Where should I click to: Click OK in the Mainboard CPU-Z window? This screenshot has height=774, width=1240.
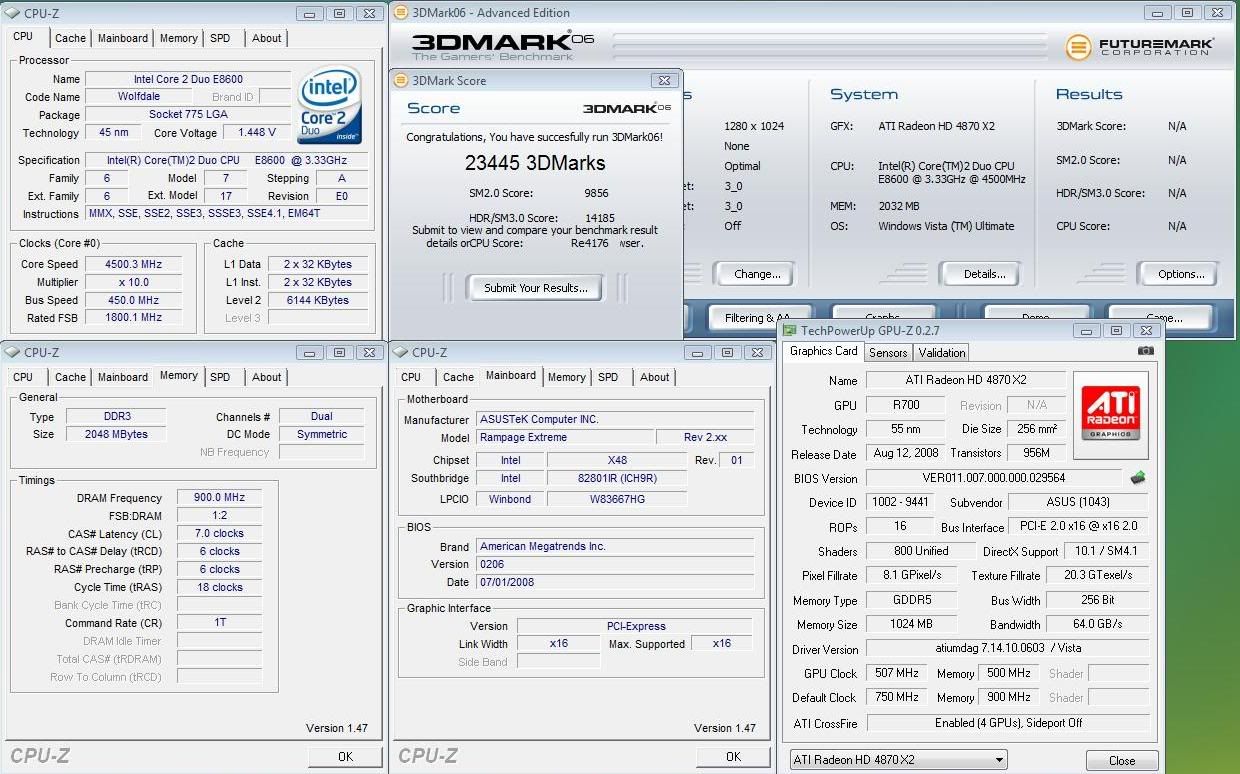(x=733, y=757)
